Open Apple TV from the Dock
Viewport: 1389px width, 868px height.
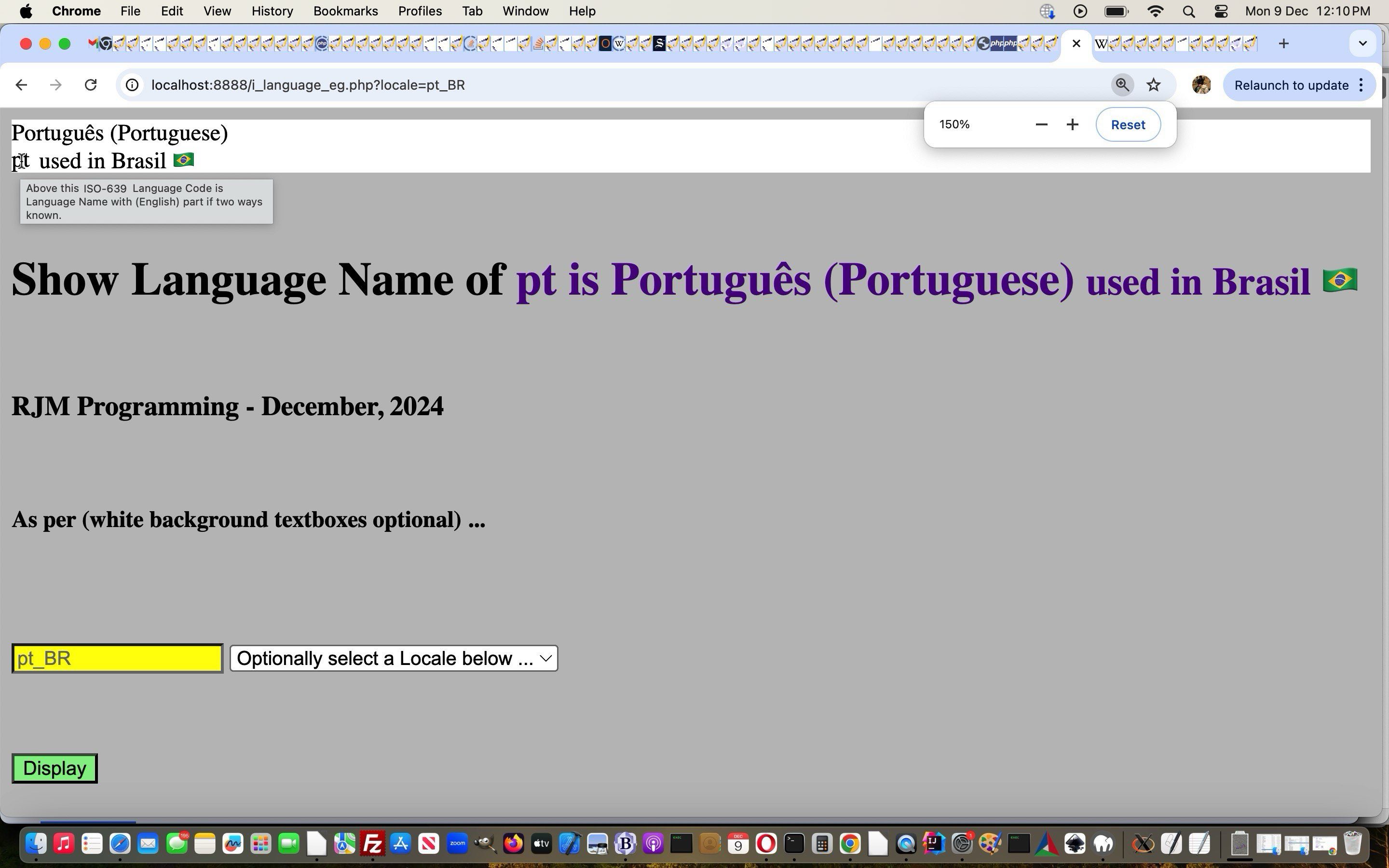point(542,844)
